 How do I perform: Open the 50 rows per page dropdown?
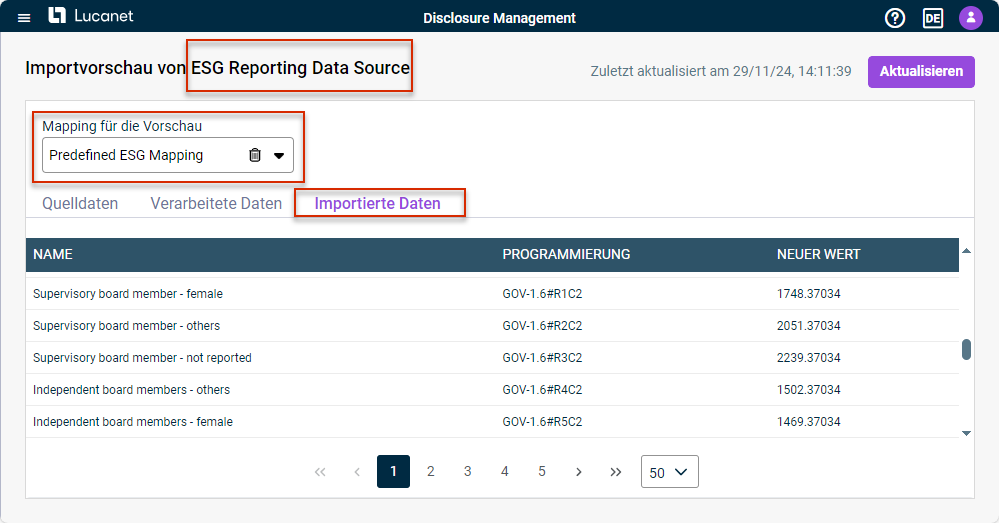(670, 471)
